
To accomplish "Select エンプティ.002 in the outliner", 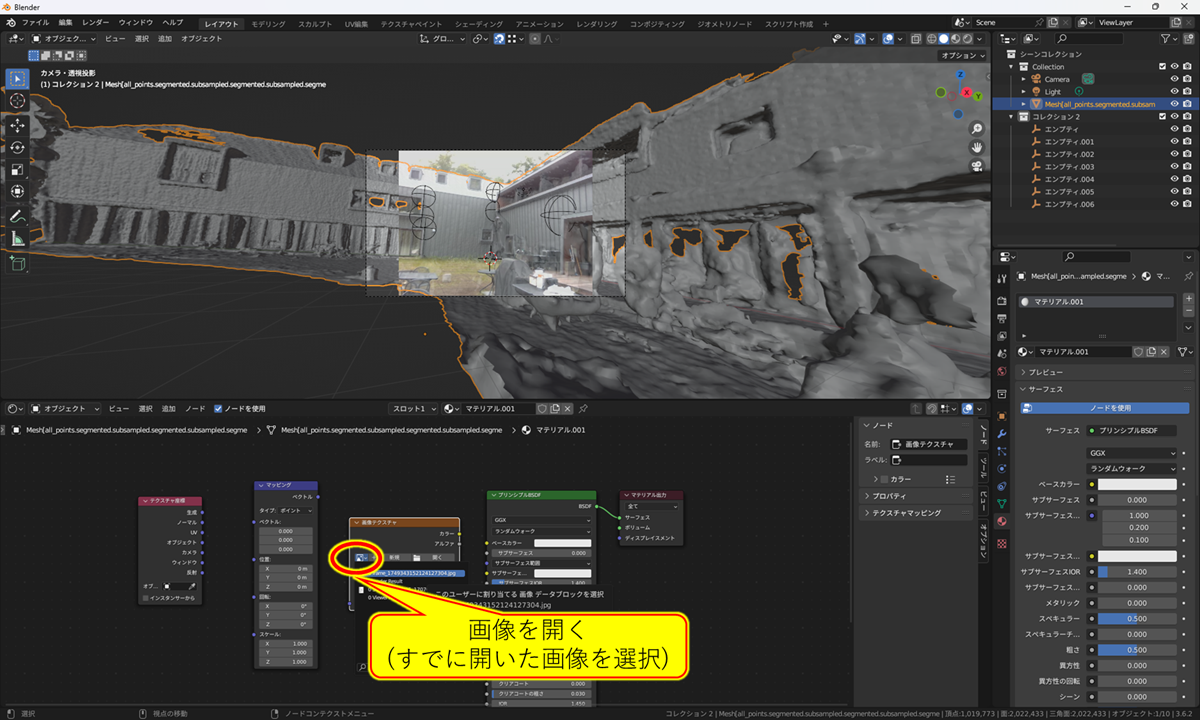I will pyautogui.click(x=1069, y=154).
